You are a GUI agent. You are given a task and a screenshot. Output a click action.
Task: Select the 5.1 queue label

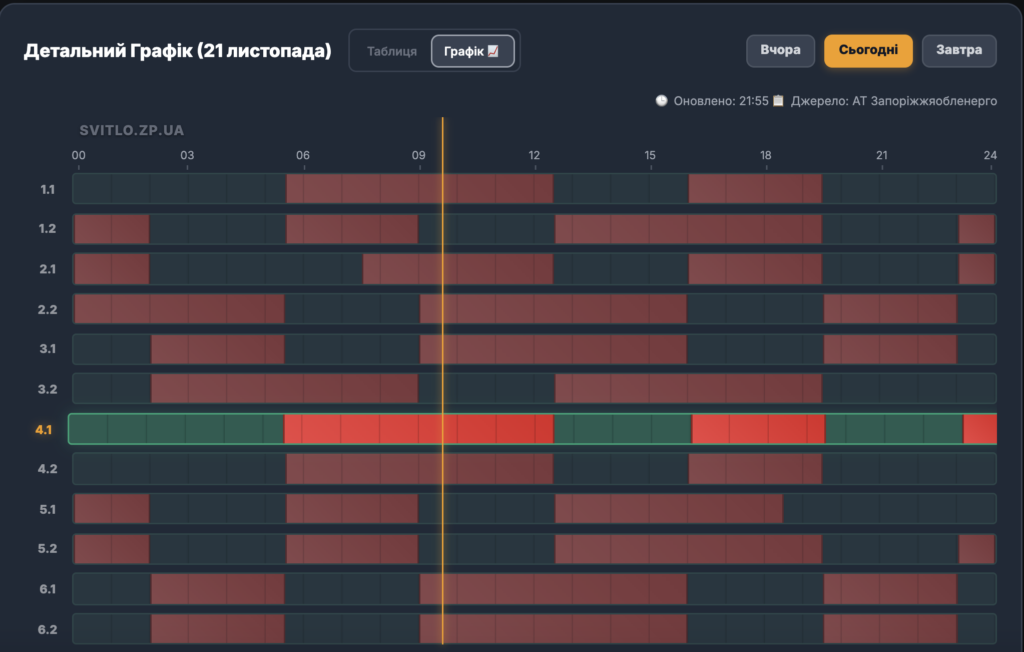click(x=48, y=509)
